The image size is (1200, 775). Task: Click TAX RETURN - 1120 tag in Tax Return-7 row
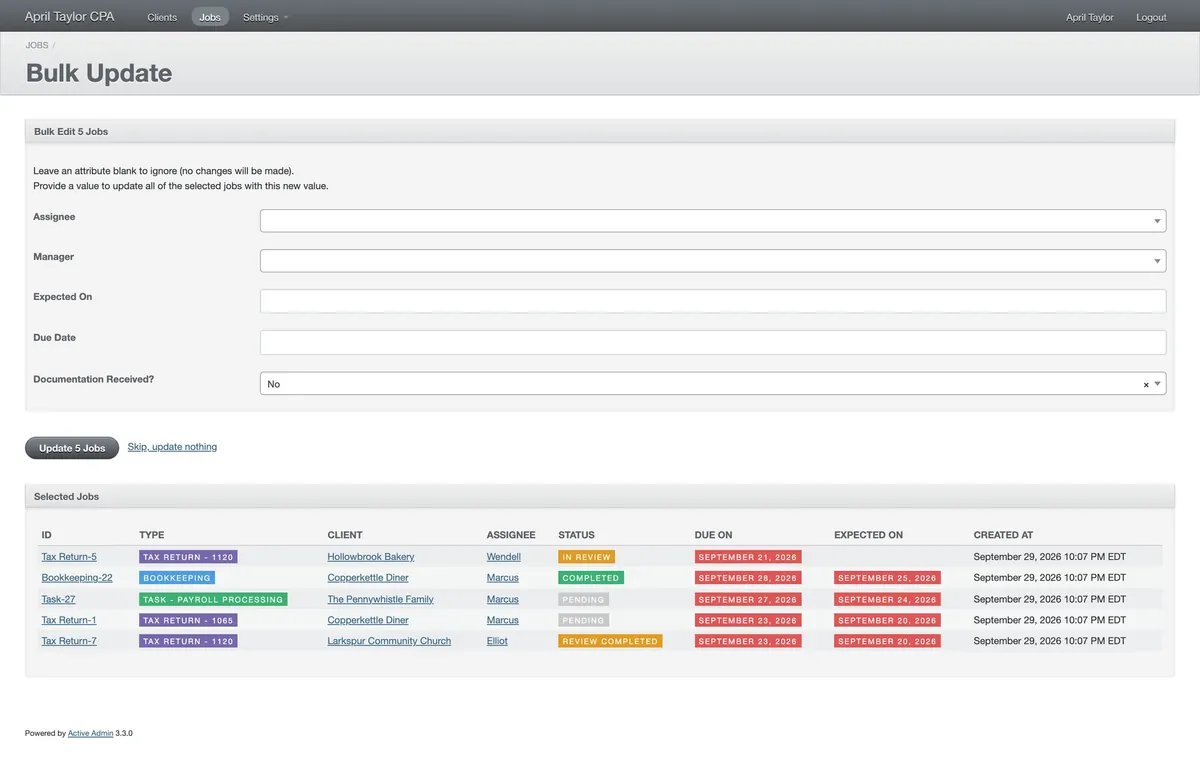pos(188,641)
